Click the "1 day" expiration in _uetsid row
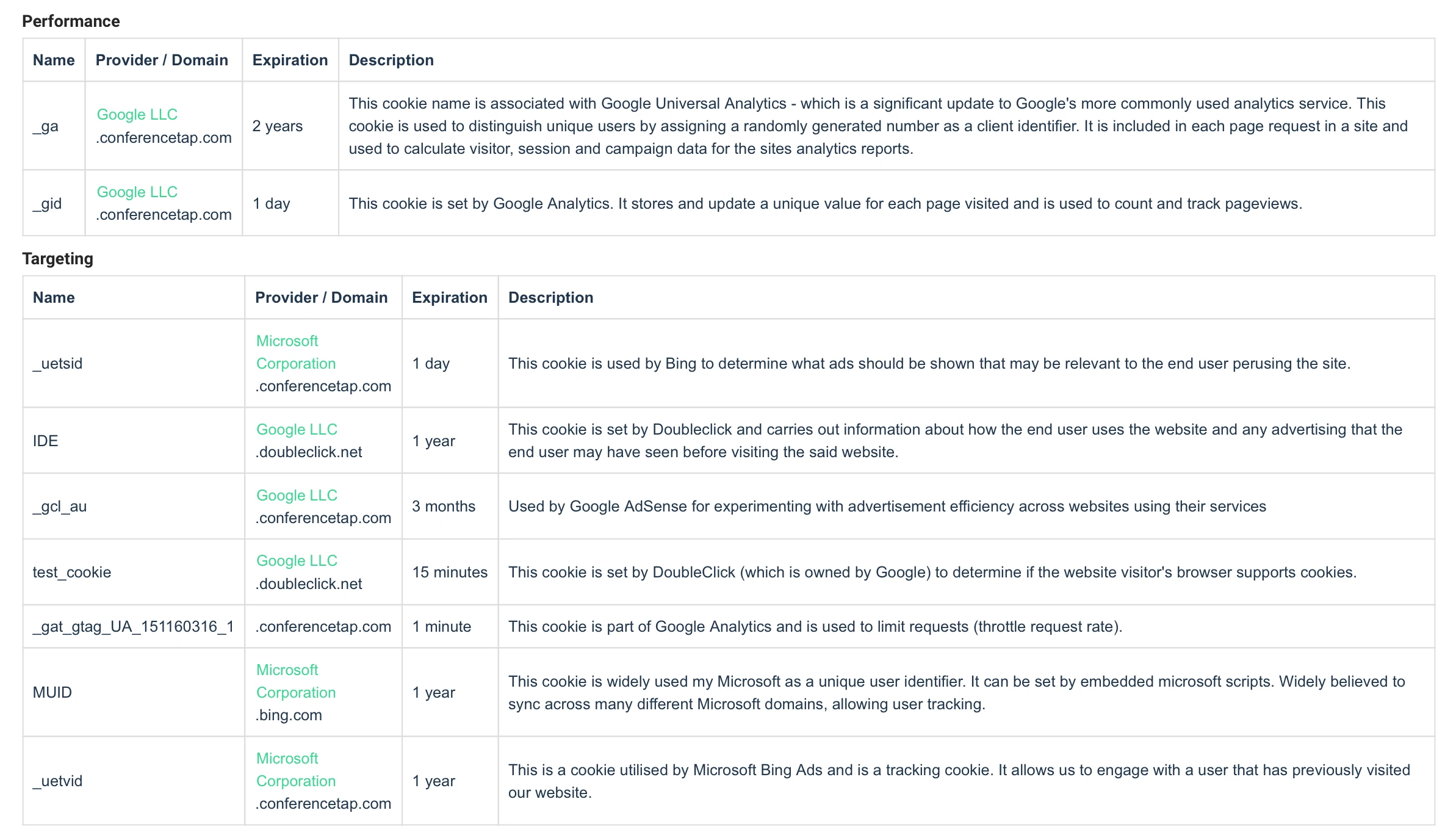Image resolution: width=1456 pixels, height=835 pixels. (x=431, y=364)
